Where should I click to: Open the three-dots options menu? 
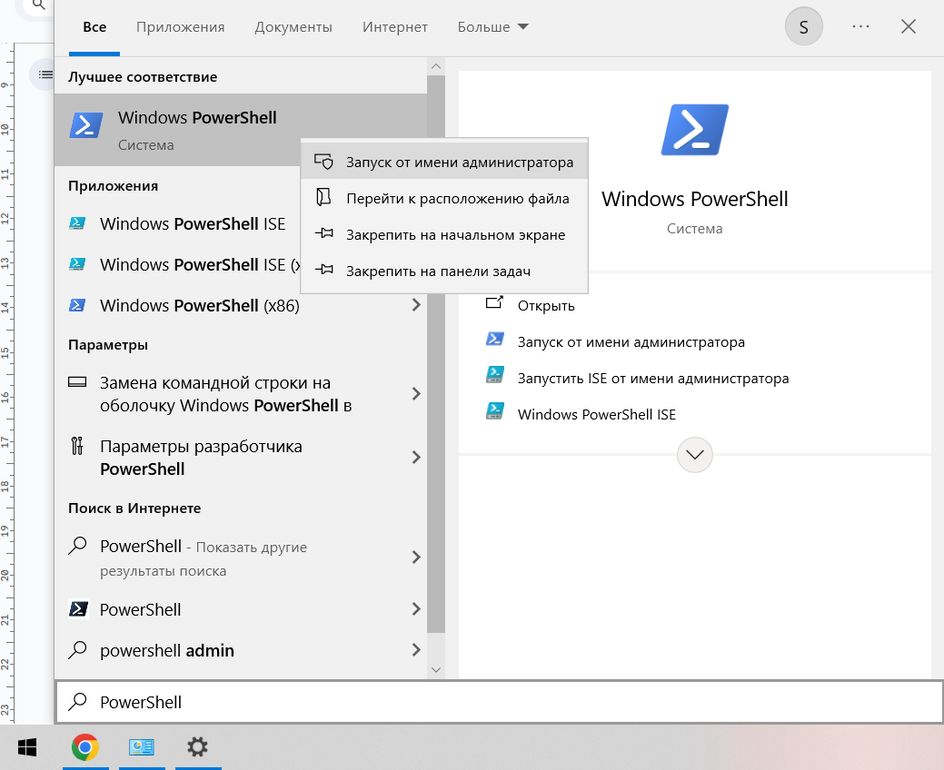click(861, 26)
